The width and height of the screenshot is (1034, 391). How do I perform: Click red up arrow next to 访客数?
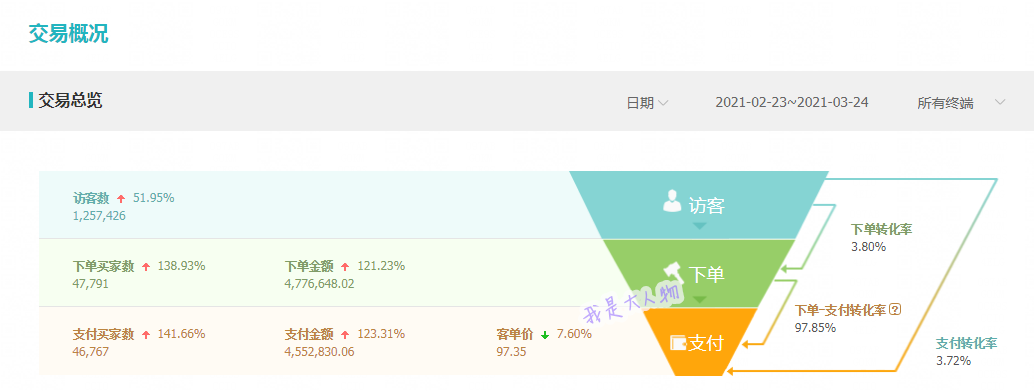(x=121, y=198)
